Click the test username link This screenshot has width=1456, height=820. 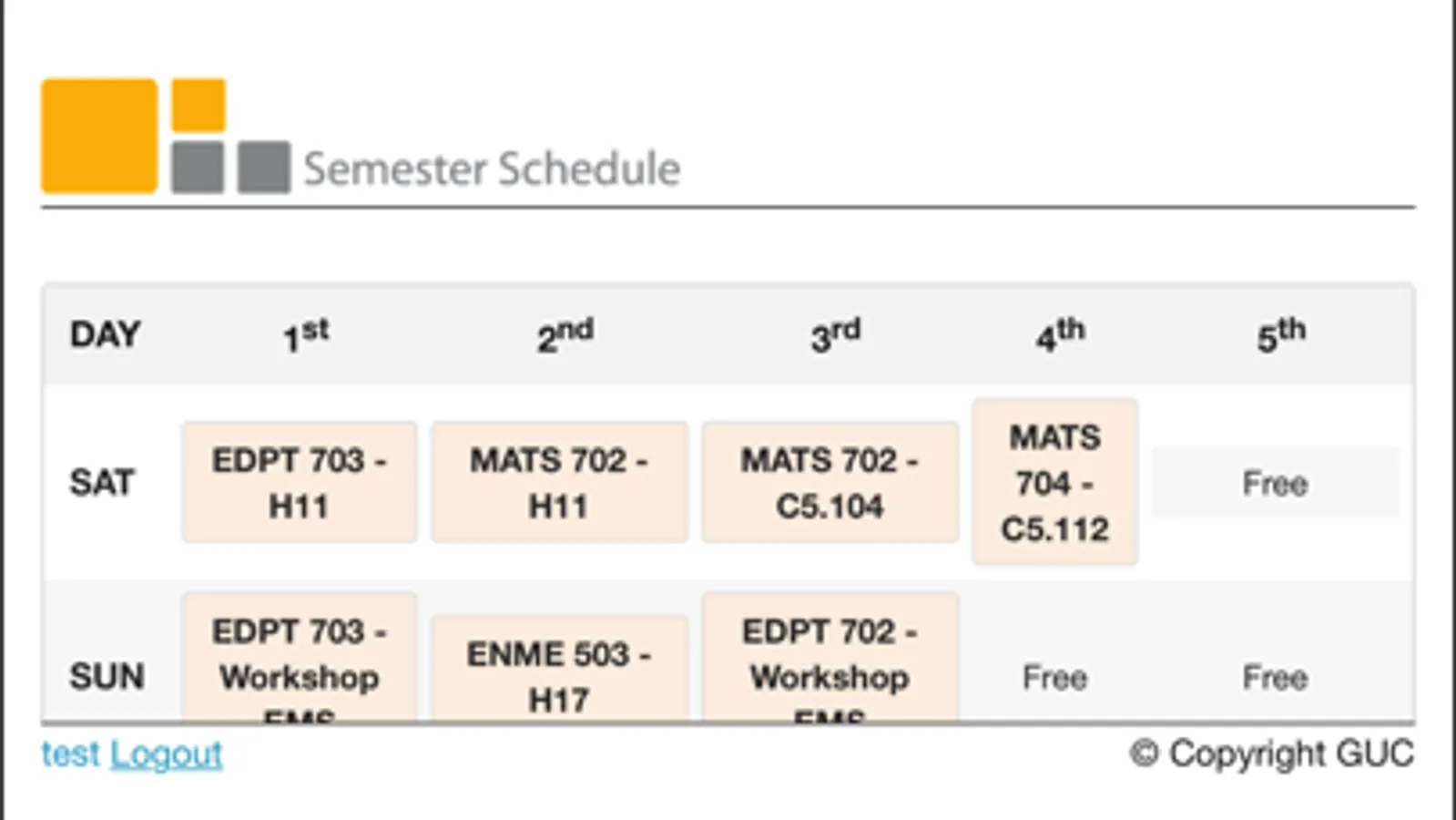tap(70, 754)
